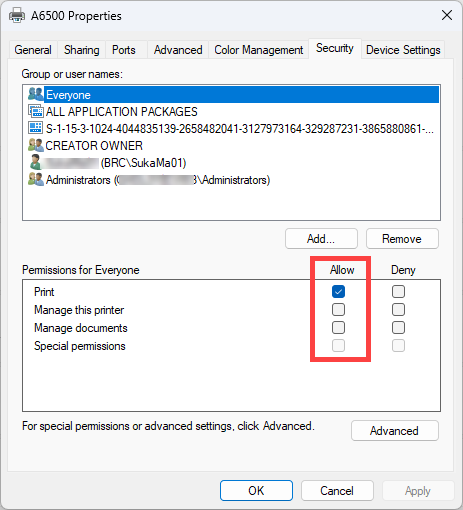Close the A6500 Properties dialog

click(447, 15)
